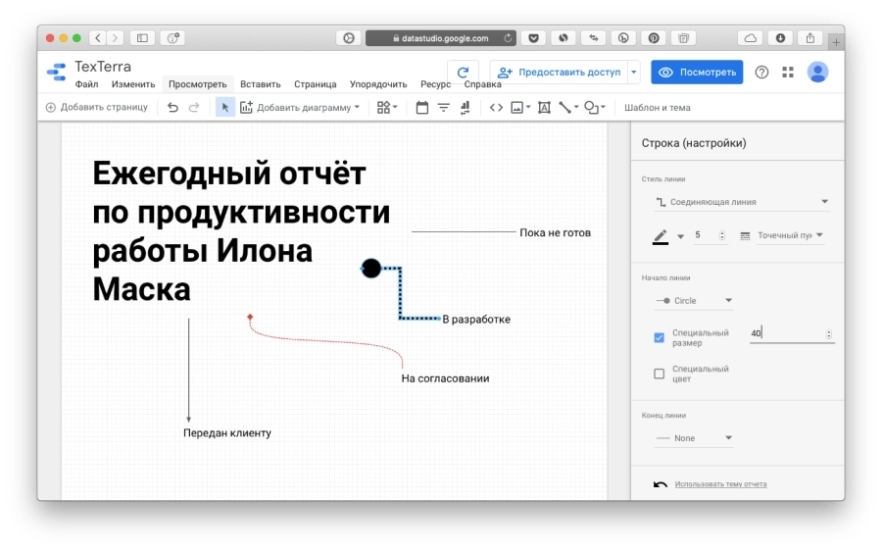Open the line style connector dropdown
Screen dimensions: 882x550
[741, 201]
